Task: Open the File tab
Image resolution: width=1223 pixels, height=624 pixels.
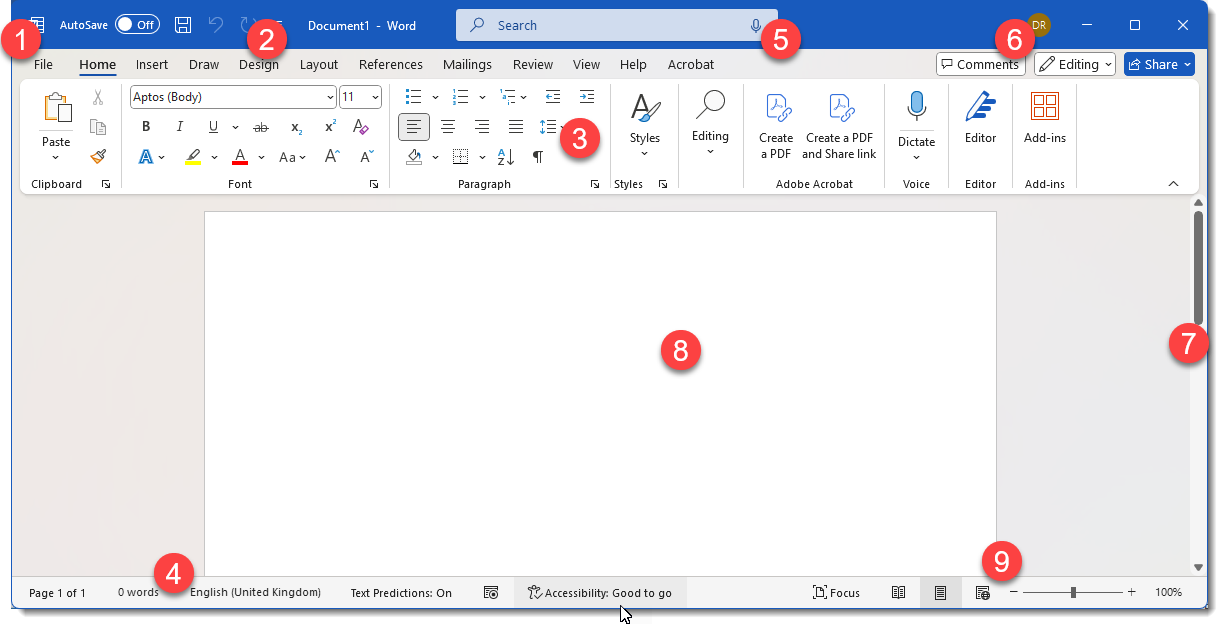Action: pos(43,64)
